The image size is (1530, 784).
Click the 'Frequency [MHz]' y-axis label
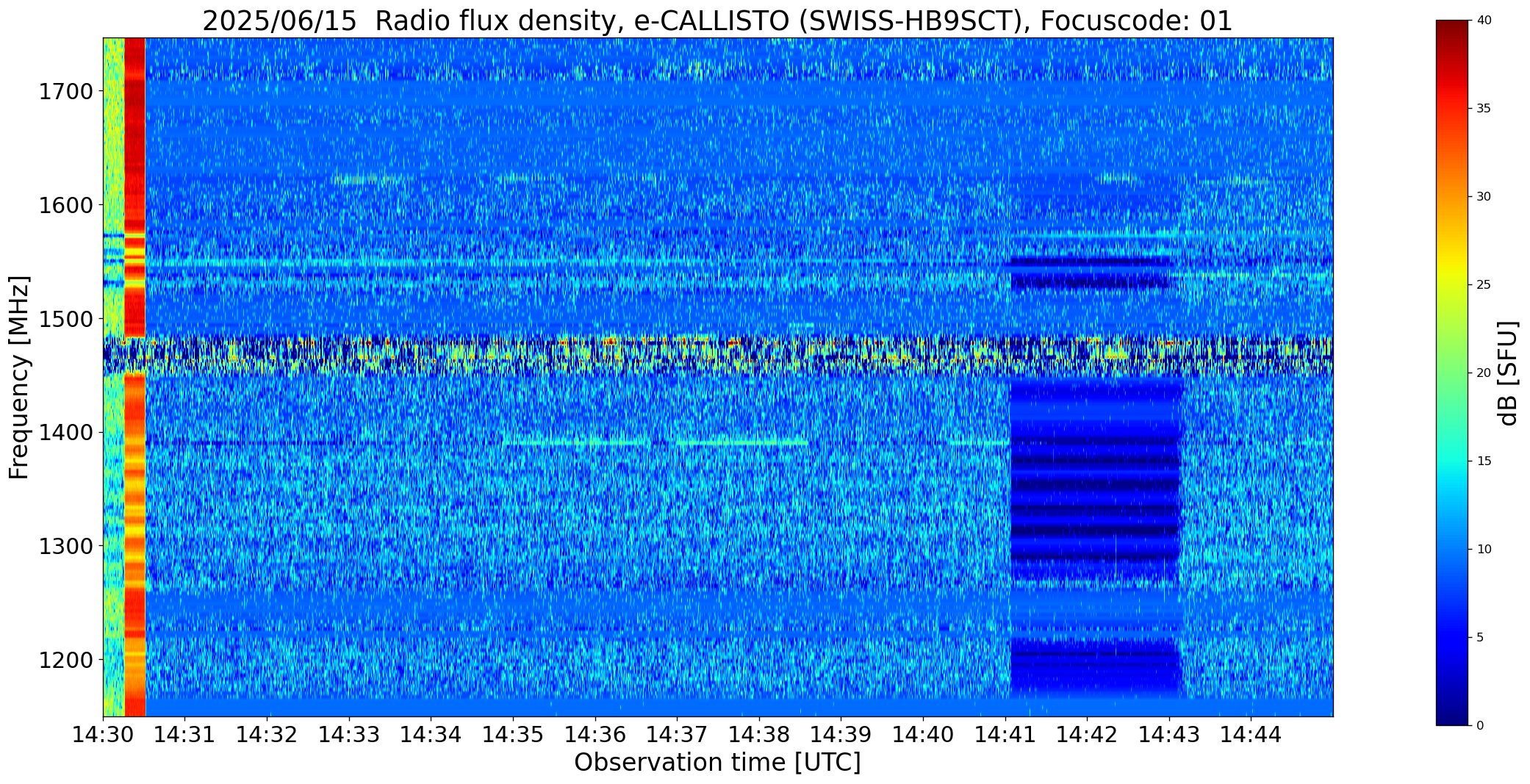click(19, 377)
